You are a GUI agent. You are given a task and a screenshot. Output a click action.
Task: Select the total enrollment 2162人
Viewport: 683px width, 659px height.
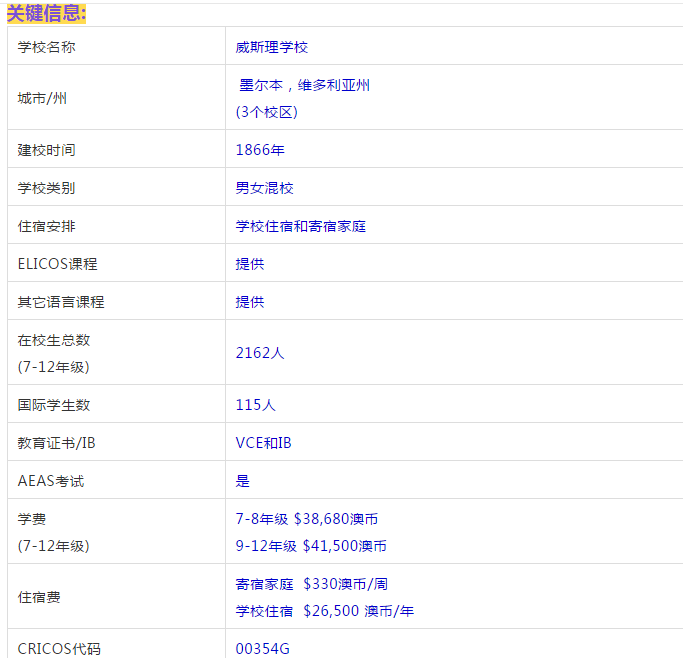pos(260,353)
